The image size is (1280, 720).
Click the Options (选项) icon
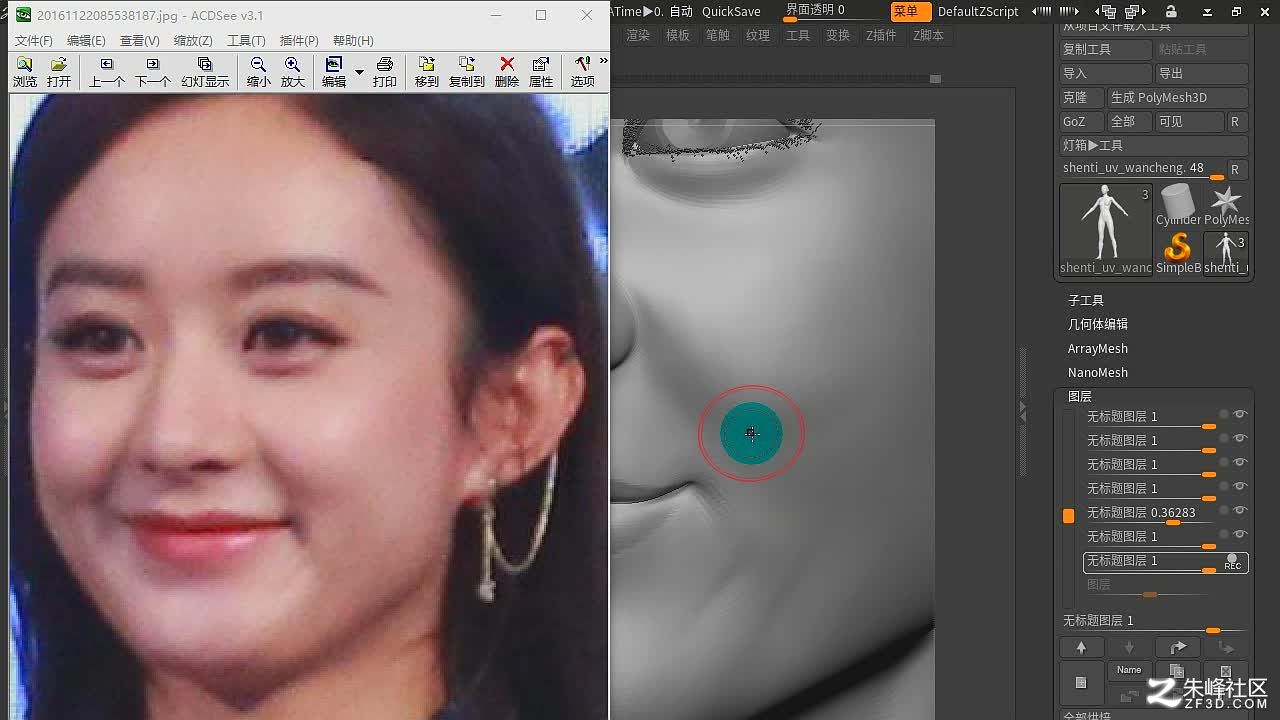pyautogui.click(x=582, y=72)
